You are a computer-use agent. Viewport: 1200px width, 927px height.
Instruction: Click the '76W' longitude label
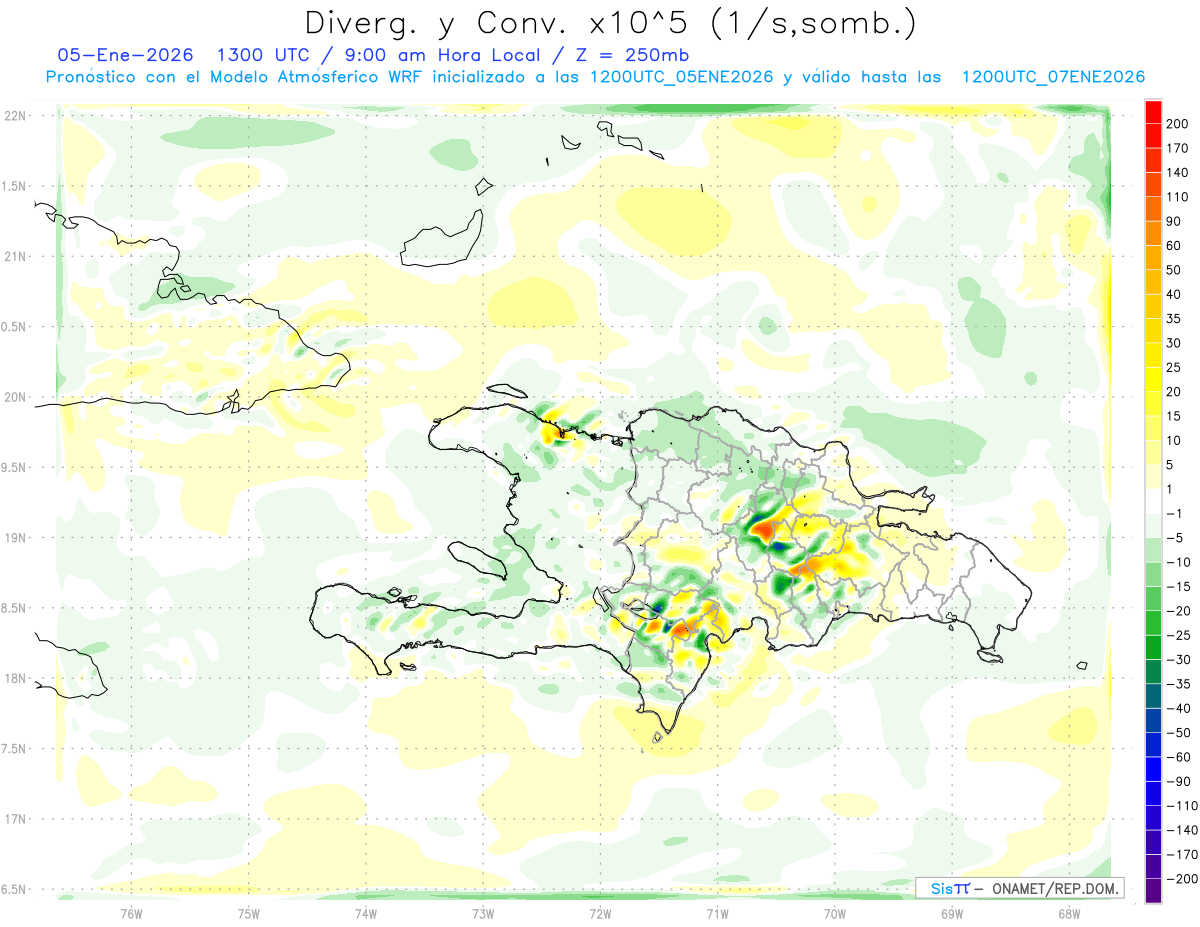tap(131, 913)
